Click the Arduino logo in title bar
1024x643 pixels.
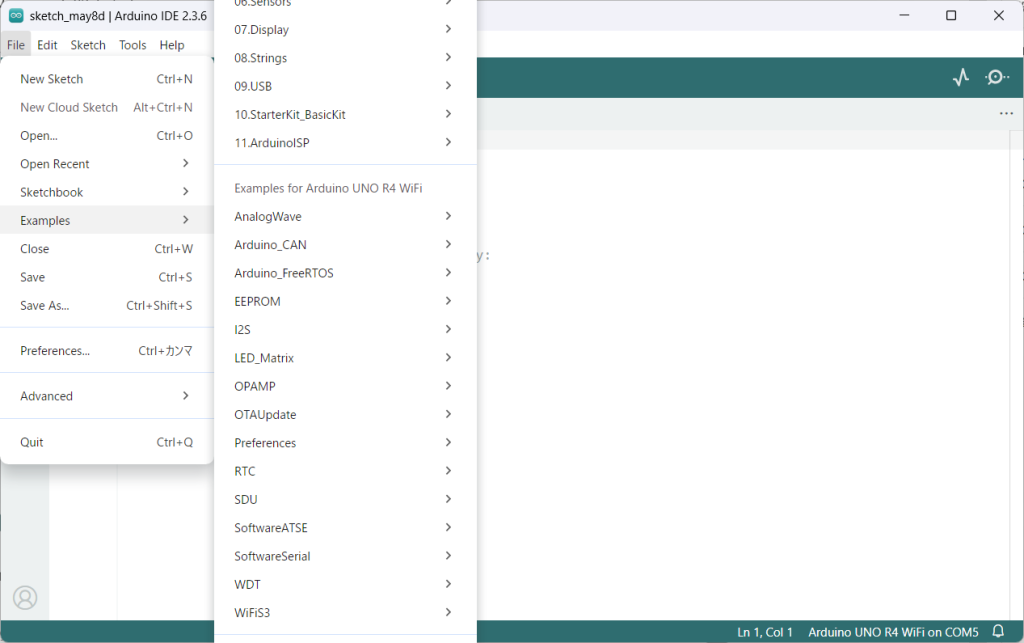[x=16, y=16]
